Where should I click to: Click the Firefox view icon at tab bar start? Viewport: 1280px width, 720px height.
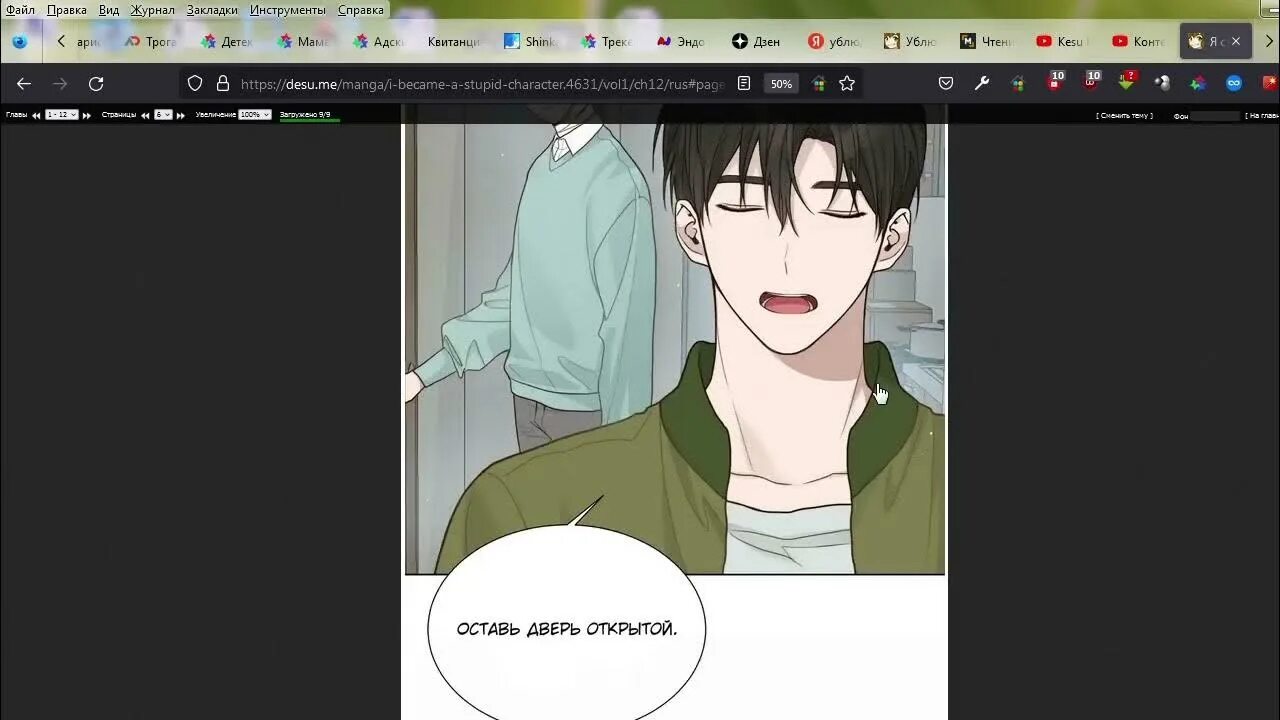(x=19, y=42)
